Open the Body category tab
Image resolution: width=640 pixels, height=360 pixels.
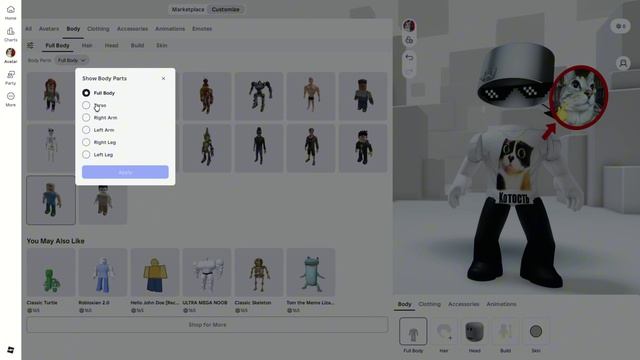[73, 29]
